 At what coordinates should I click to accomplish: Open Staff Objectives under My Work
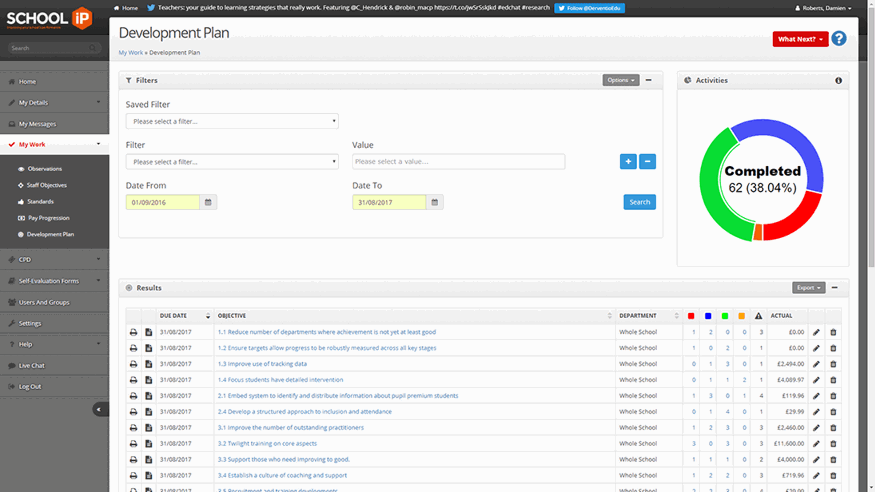tap(46, 185)
